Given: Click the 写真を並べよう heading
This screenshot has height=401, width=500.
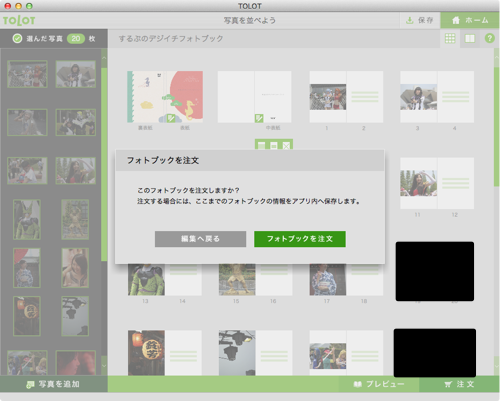Looking at the screenshot, I should [250, 20].
